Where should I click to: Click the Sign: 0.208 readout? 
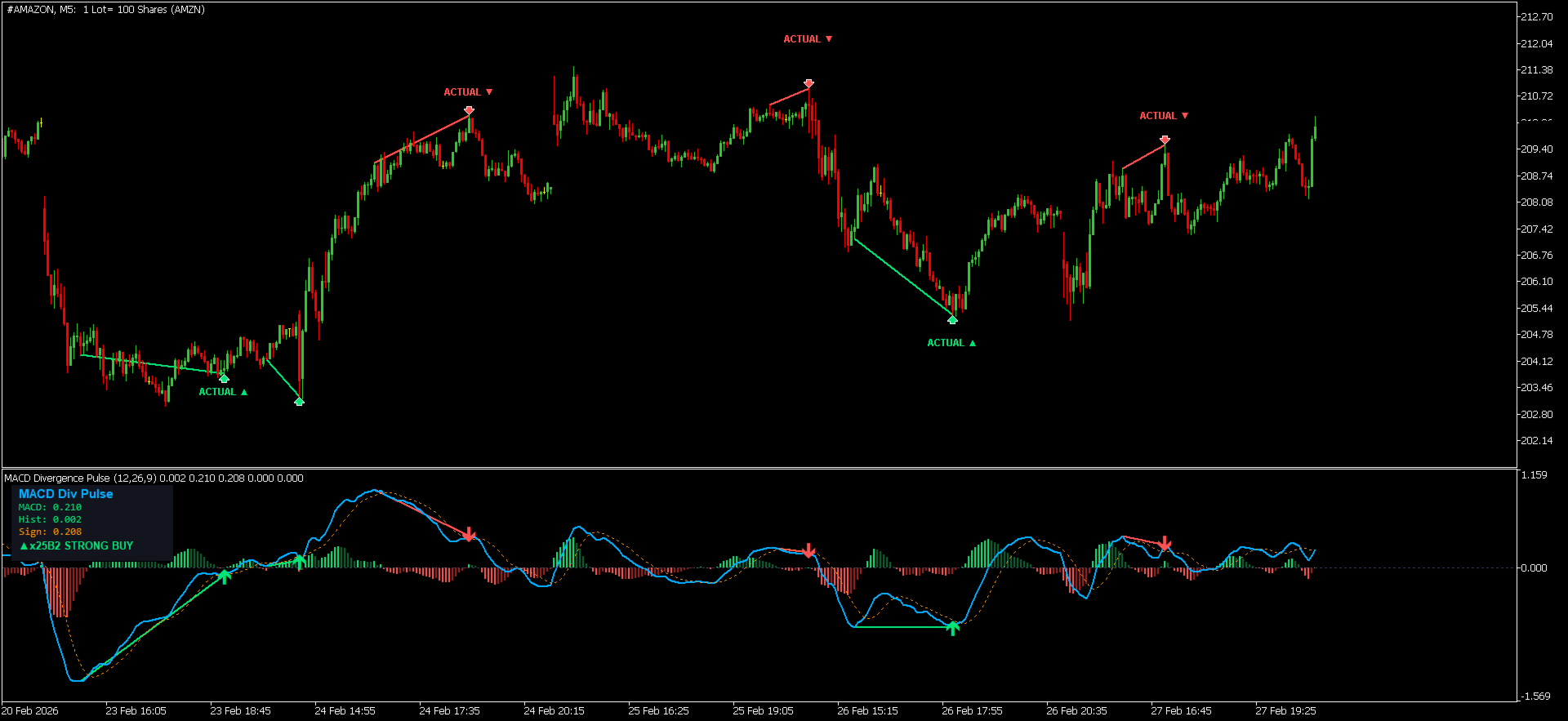50,532
